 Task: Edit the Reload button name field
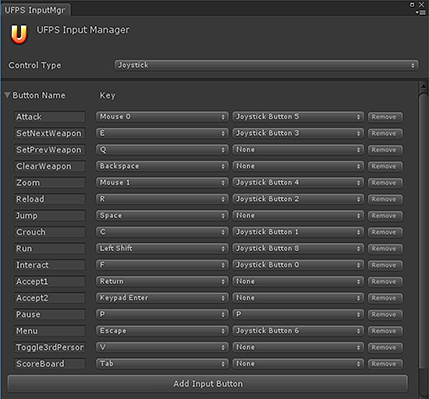[50, 199]
